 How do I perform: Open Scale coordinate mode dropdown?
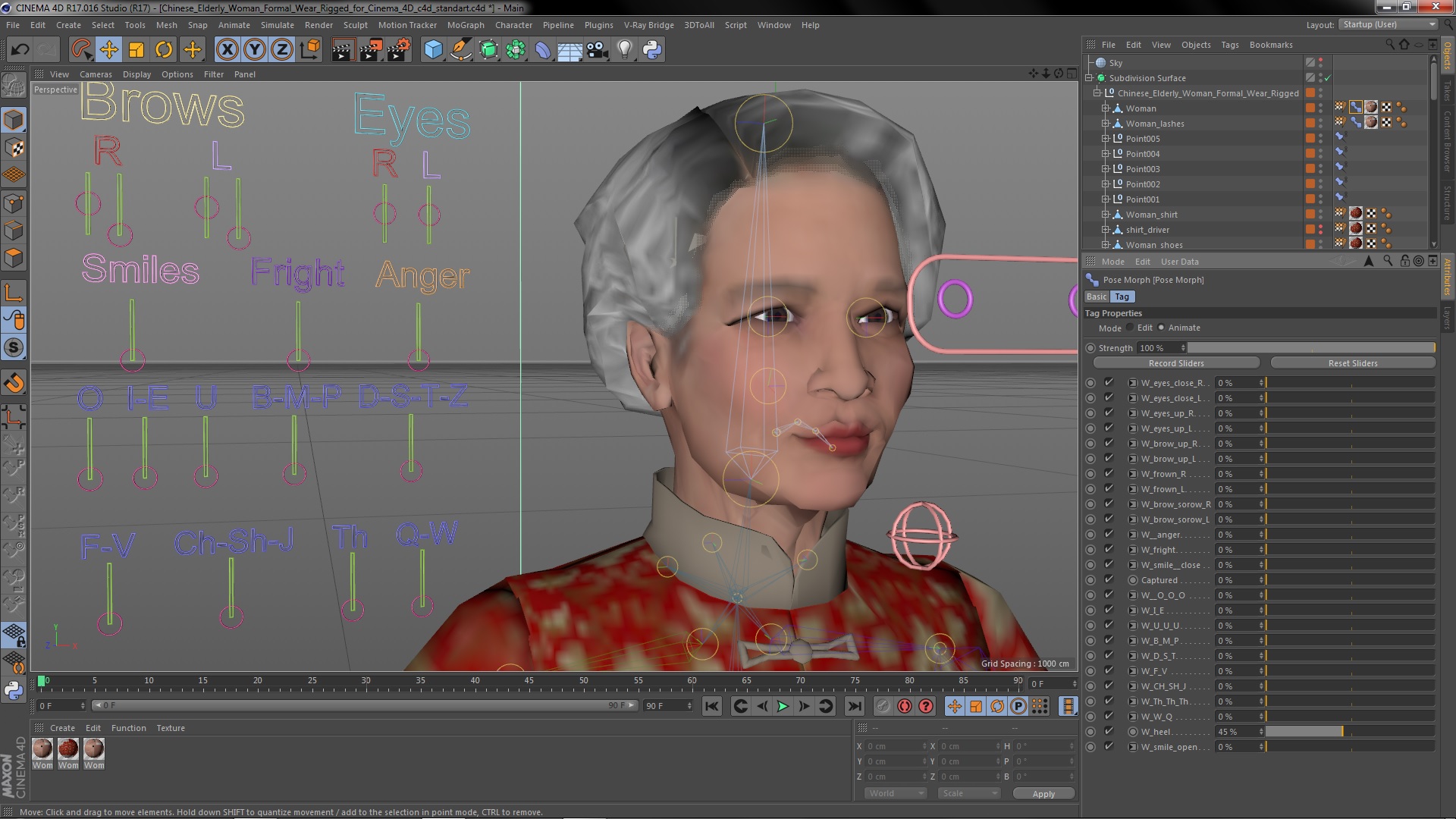(968, 793)
